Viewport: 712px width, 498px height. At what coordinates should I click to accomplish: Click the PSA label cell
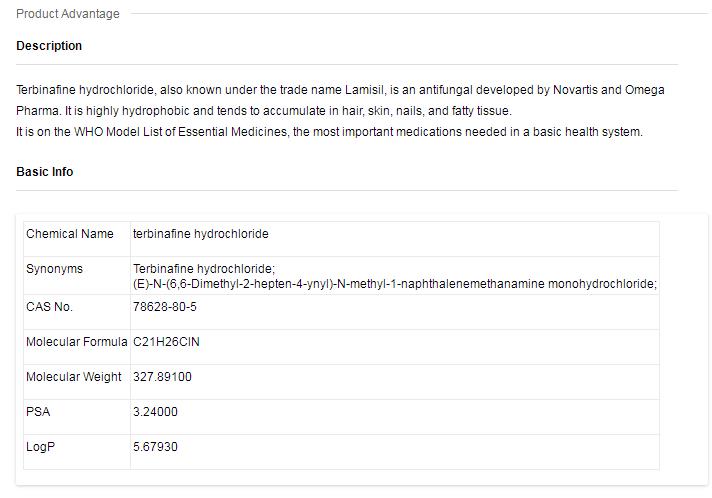[x=38, y=412]
